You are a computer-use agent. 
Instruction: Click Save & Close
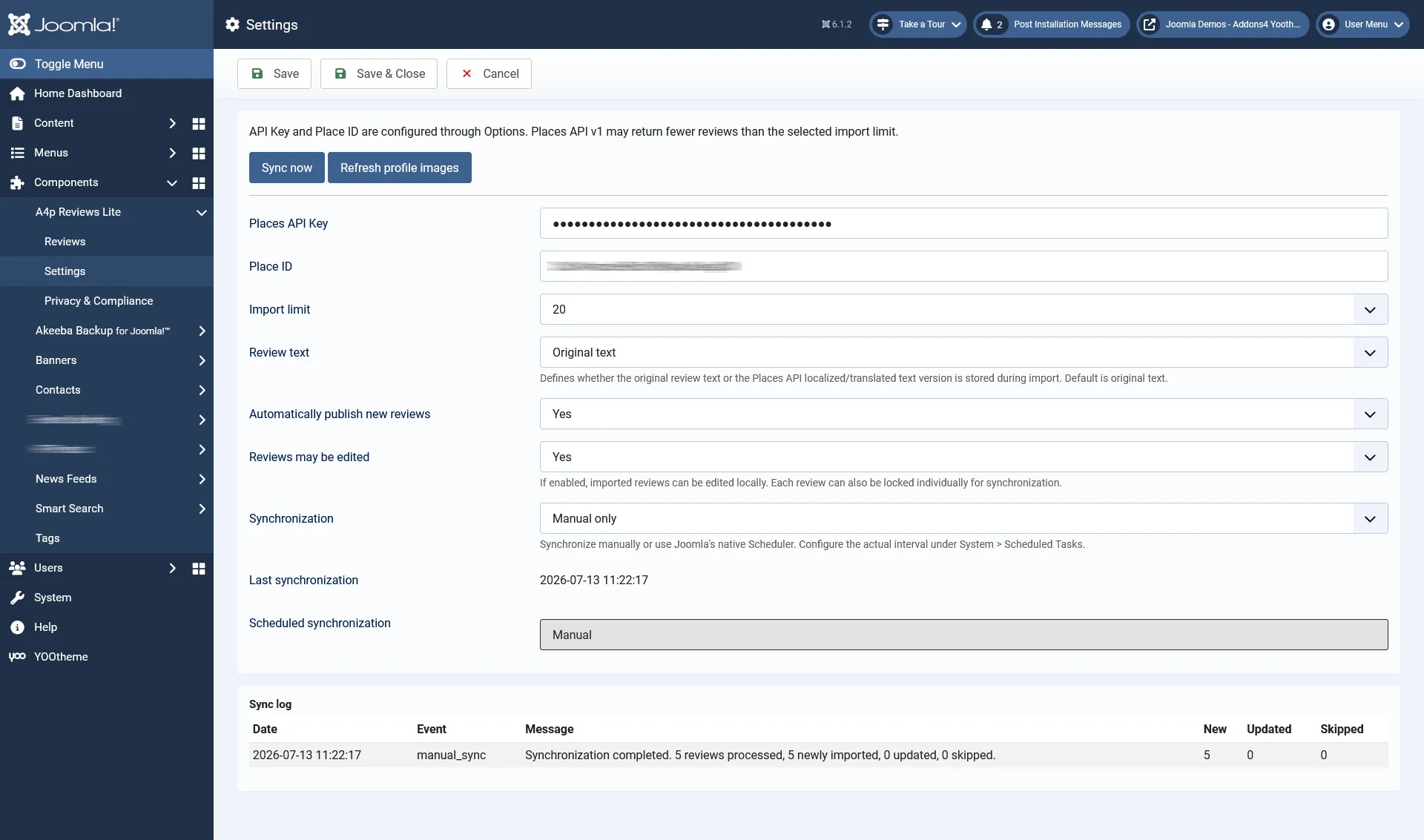pyautogui.click(x=379, y=73)
